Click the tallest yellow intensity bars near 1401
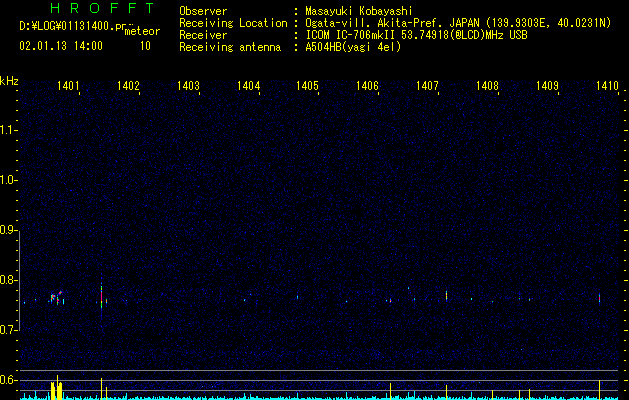Screen dimensions: 629x400 [56, 388]
